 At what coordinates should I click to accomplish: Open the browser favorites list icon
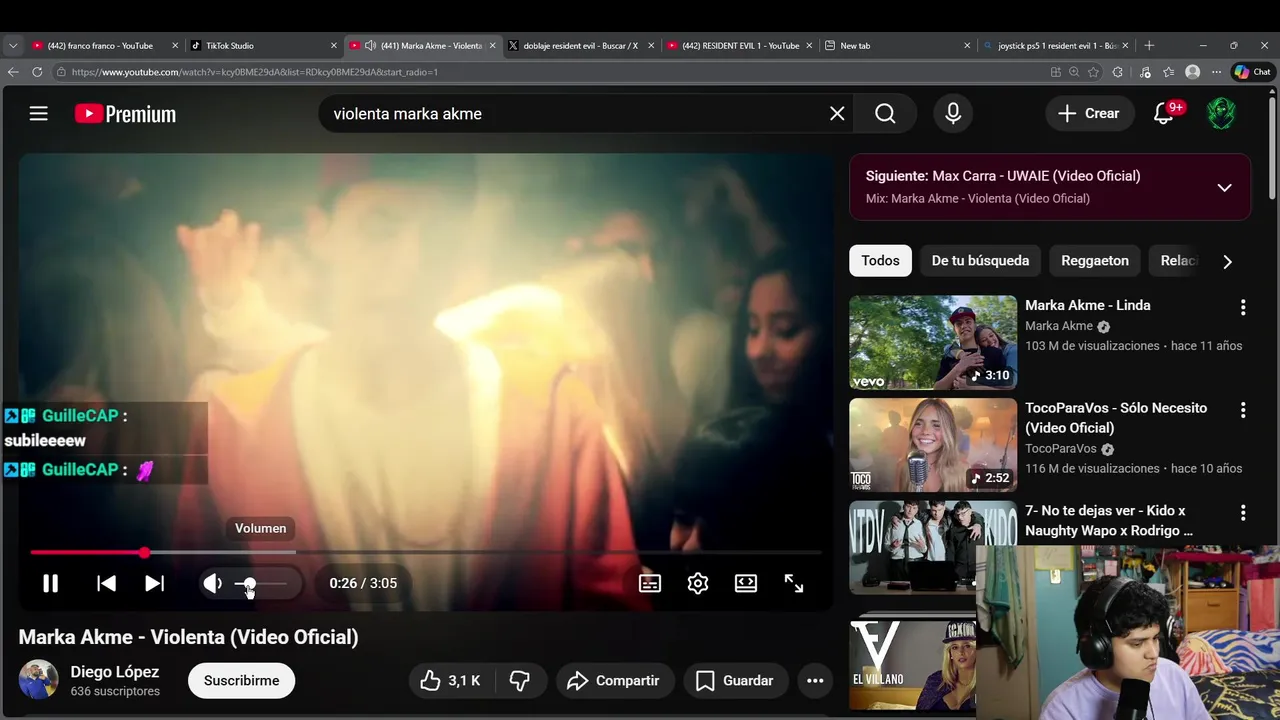point(1168,72)
